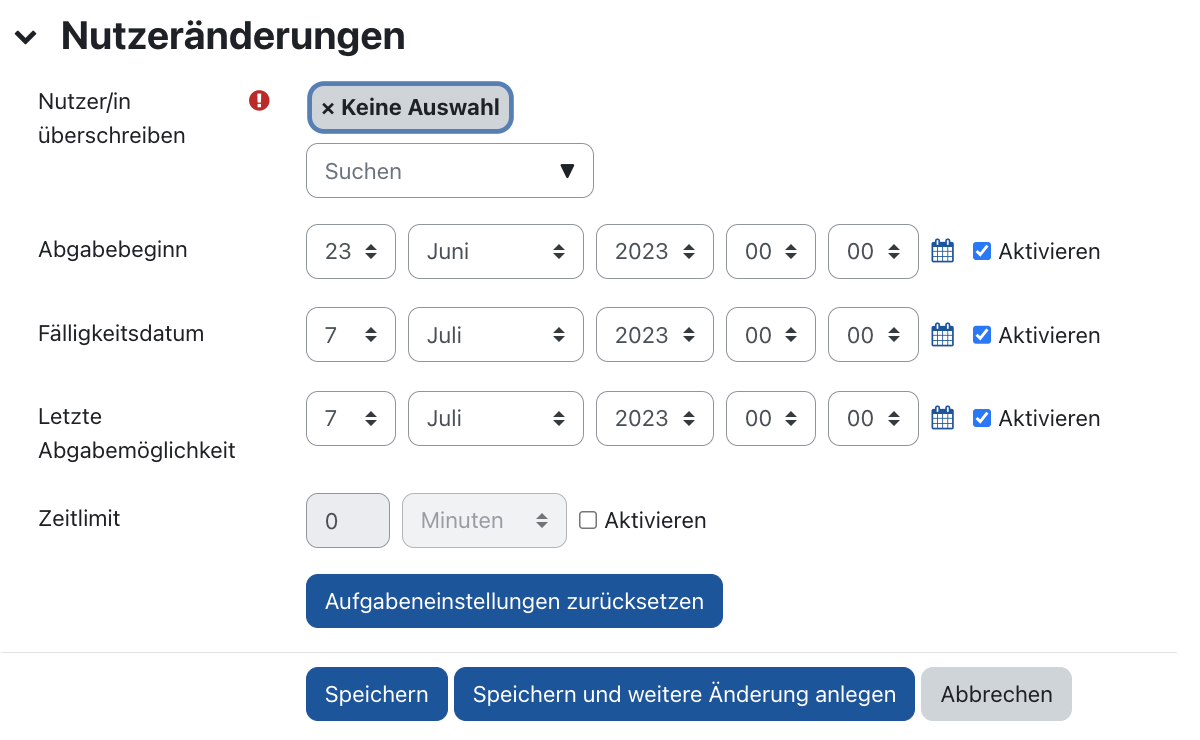Remove 'Keine Auswahl' using the × icon
Screen dimensions: 1200x740
click(x=329, y=107)
